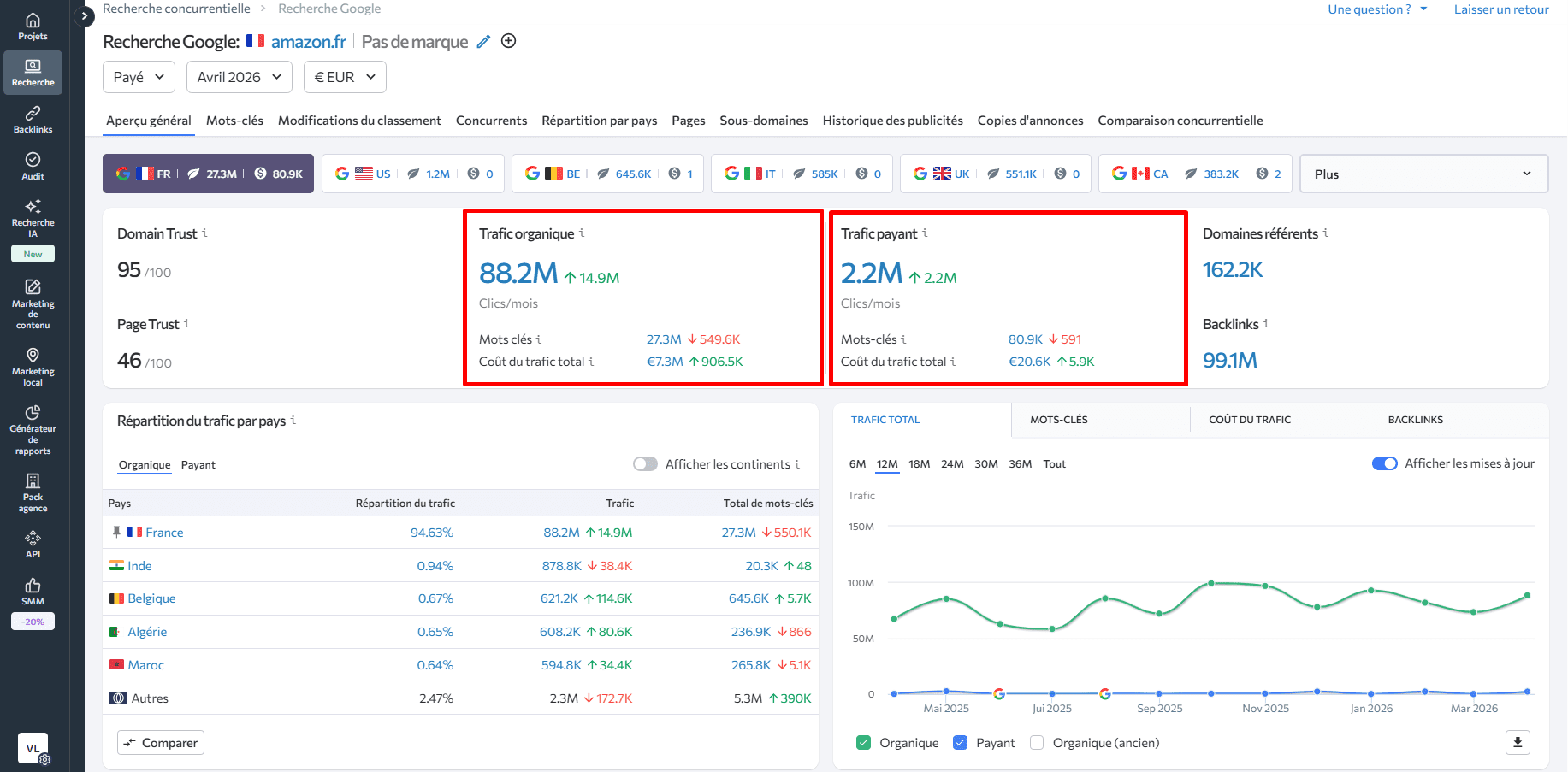Open the amazon.fr domain link
The width and height of the screenshot is (1568, 772).
(x=308, y=42)
